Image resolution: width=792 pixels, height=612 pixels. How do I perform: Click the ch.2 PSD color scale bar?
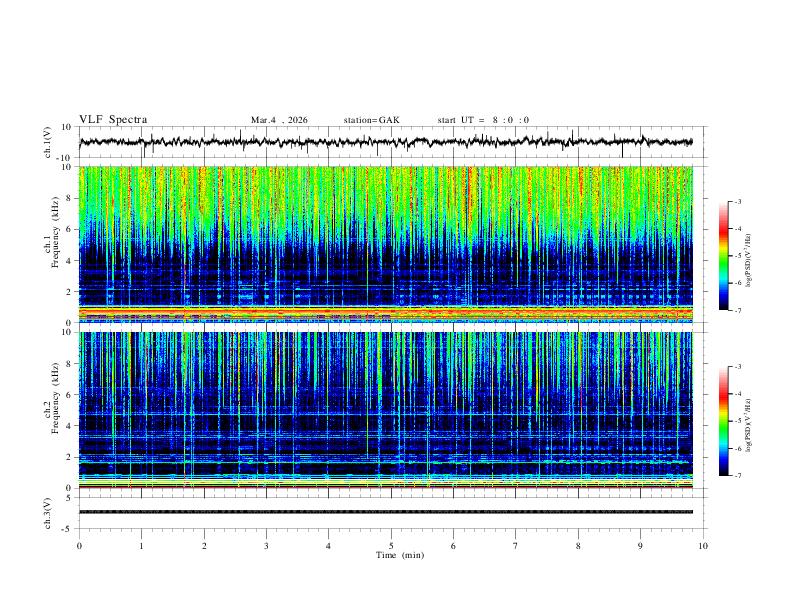point(724,421)
